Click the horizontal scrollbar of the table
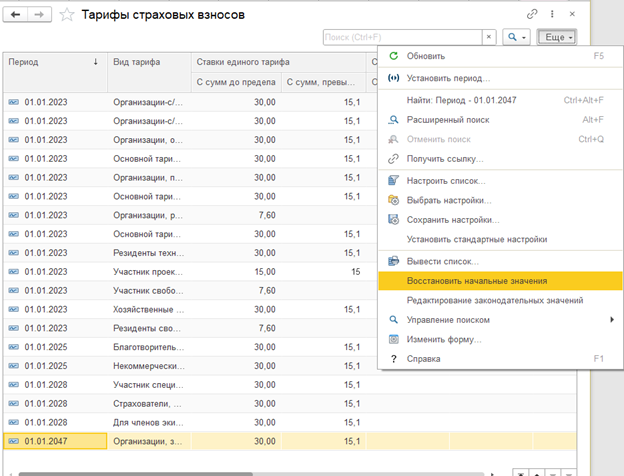 pyautogui.click(x=250, y=472)
